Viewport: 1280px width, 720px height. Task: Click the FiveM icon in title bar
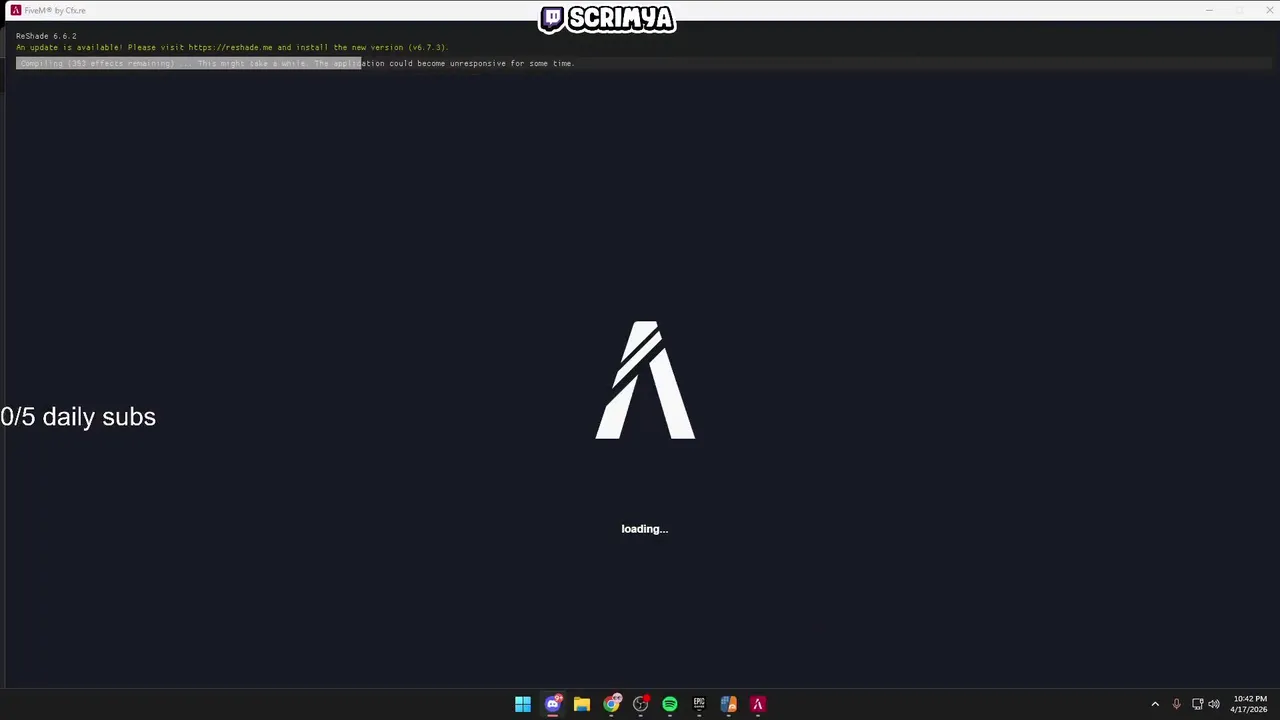coord(15,10)
